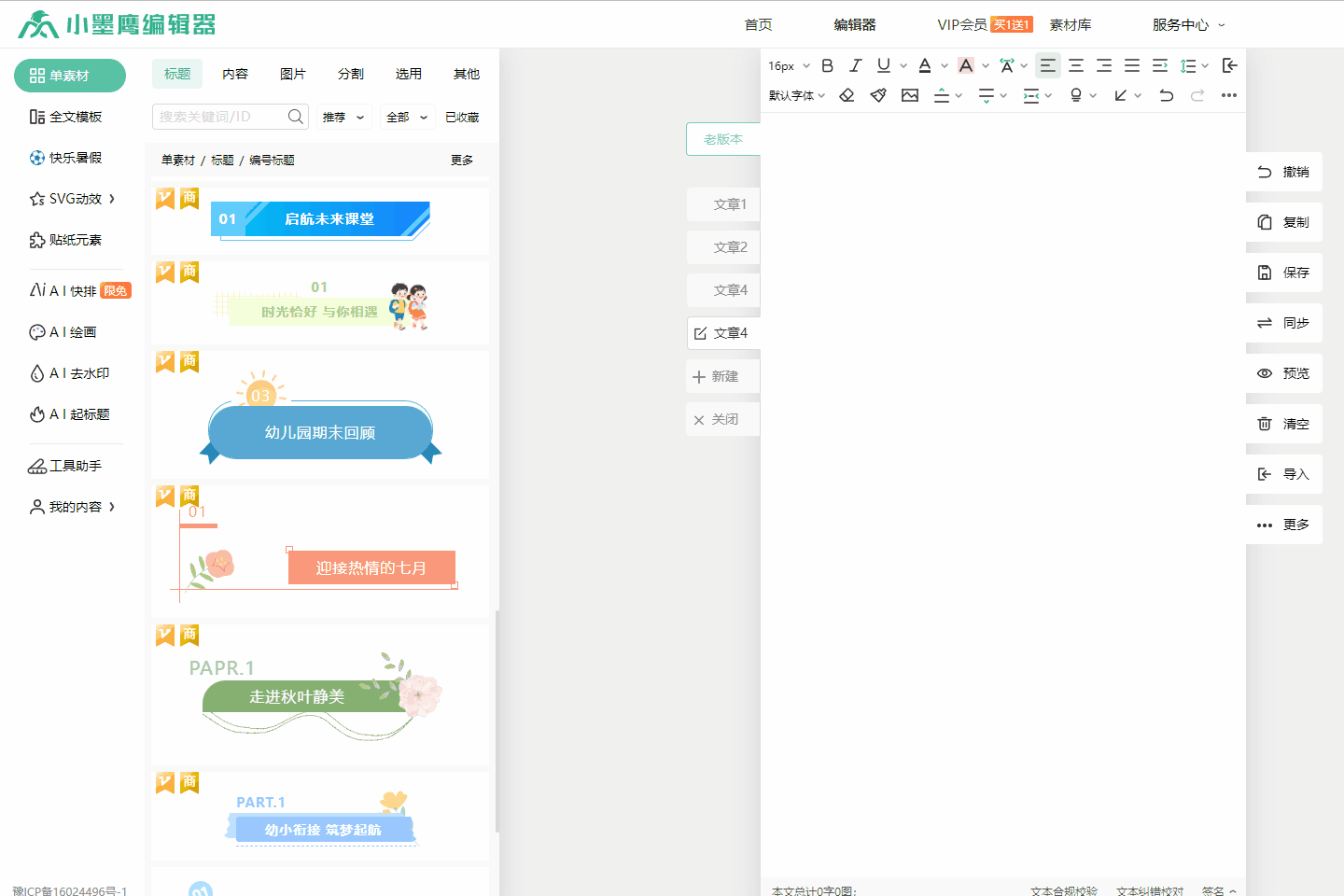Click the diagonal arrow icon
Viewport: 1344px width, 896px height.
point(1121,95)
